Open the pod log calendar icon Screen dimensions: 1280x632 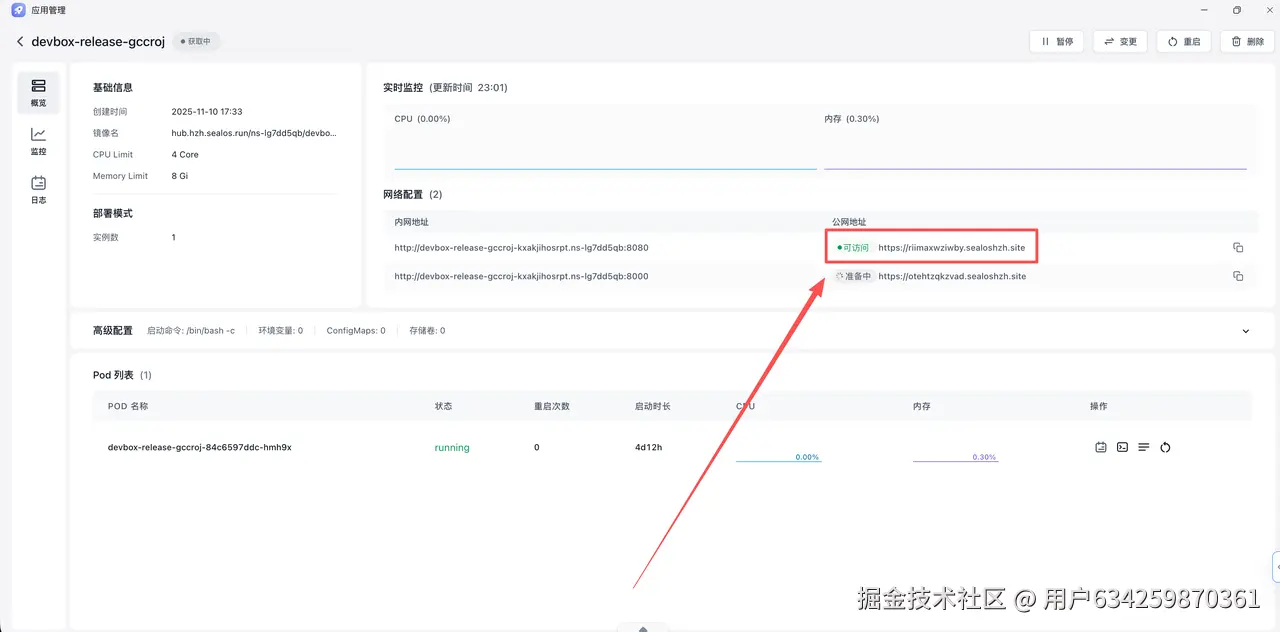pos(1101,448)
